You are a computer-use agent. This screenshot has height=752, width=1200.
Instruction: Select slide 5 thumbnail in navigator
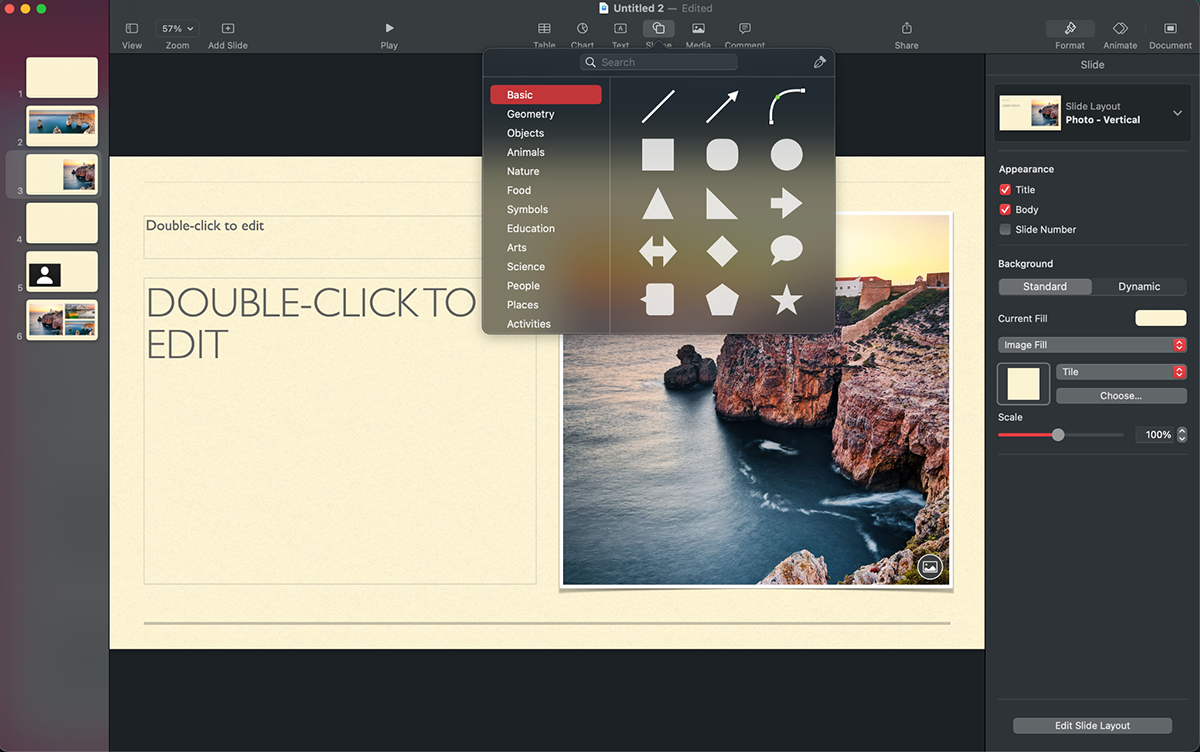point(62,272)
